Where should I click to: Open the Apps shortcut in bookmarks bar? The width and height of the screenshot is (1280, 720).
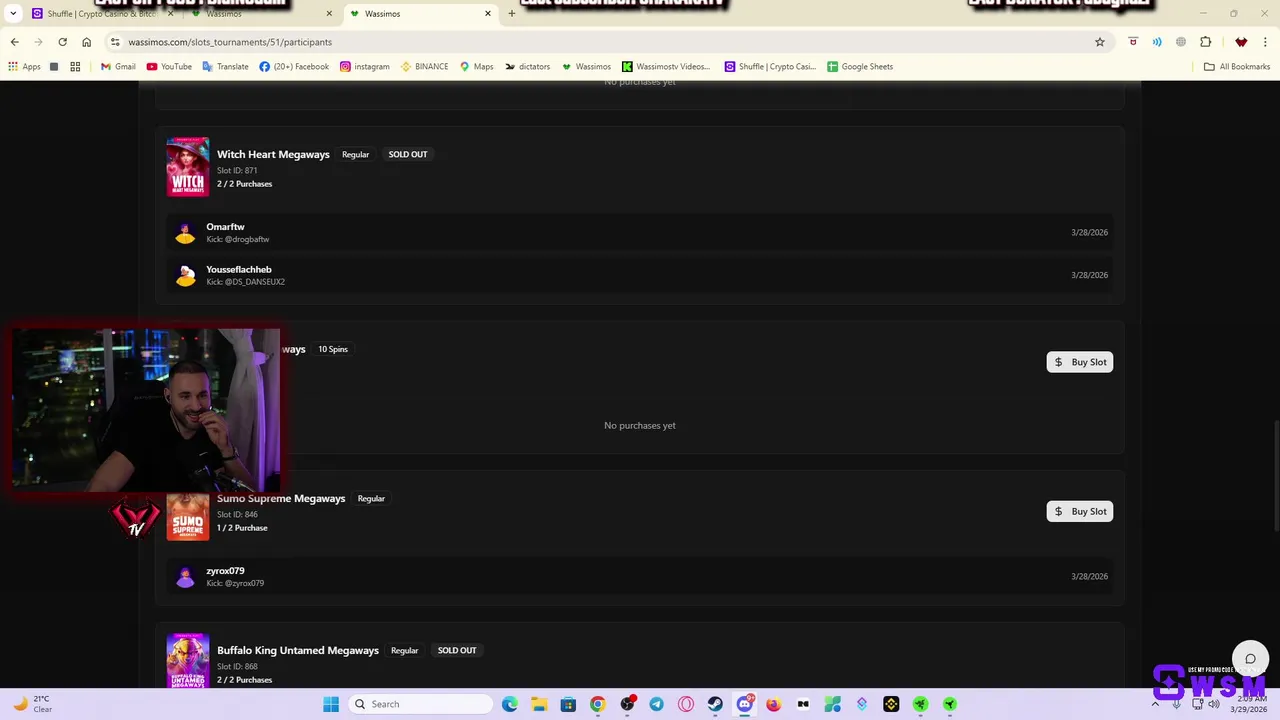24,67
